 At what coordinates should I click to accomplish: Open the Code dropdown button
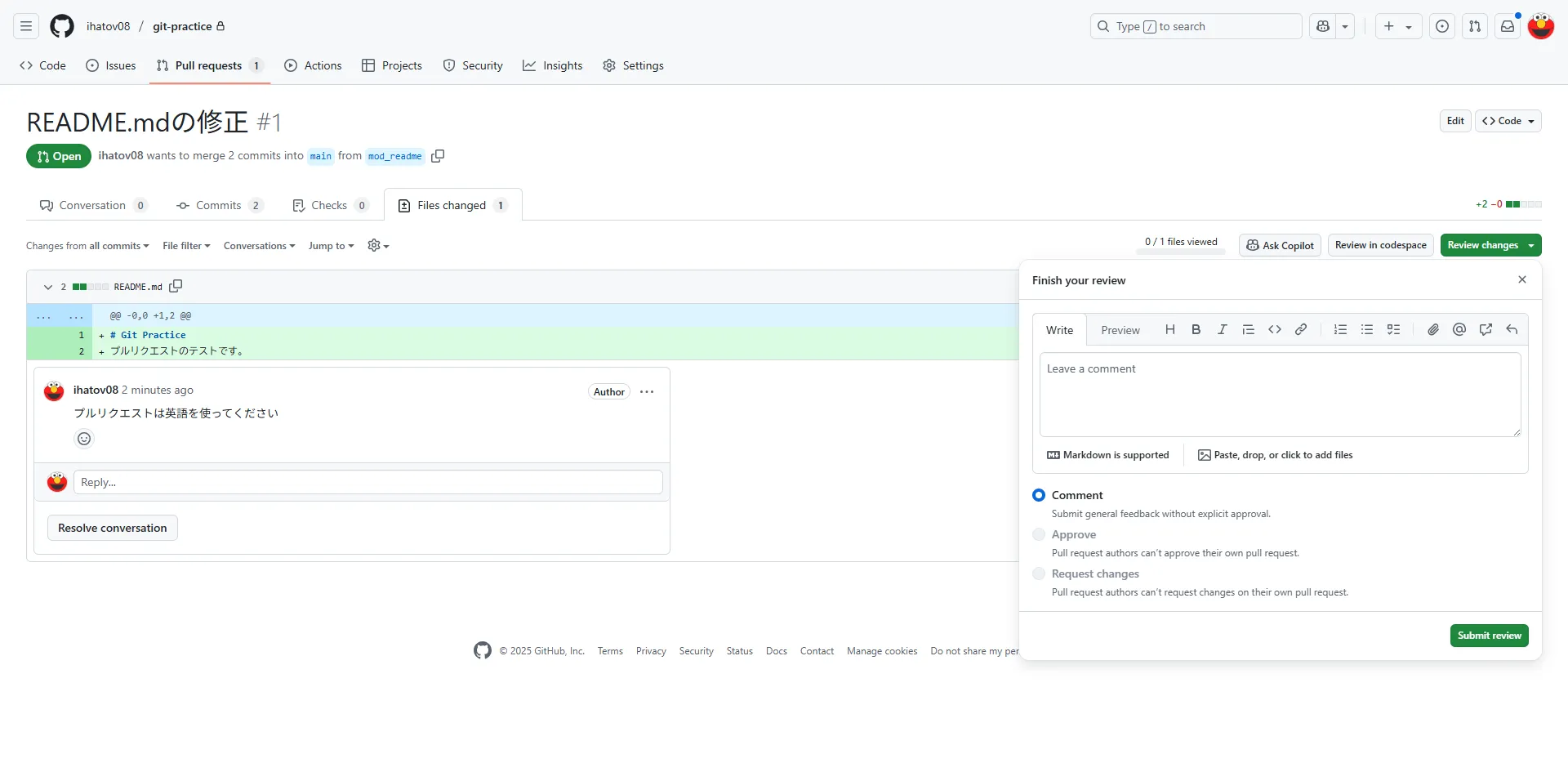coord(1508,121)
